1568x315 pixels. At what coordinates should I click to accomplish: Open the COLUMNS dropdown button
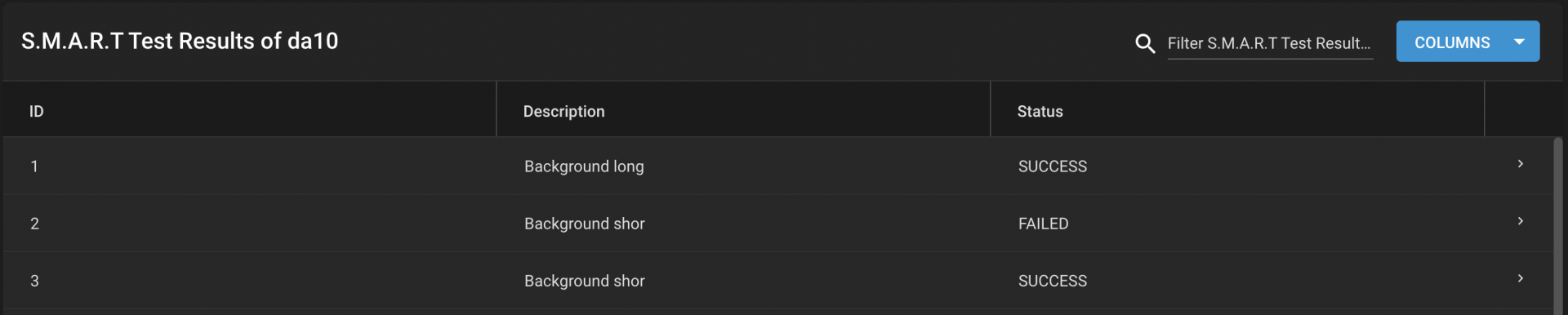1468,42
